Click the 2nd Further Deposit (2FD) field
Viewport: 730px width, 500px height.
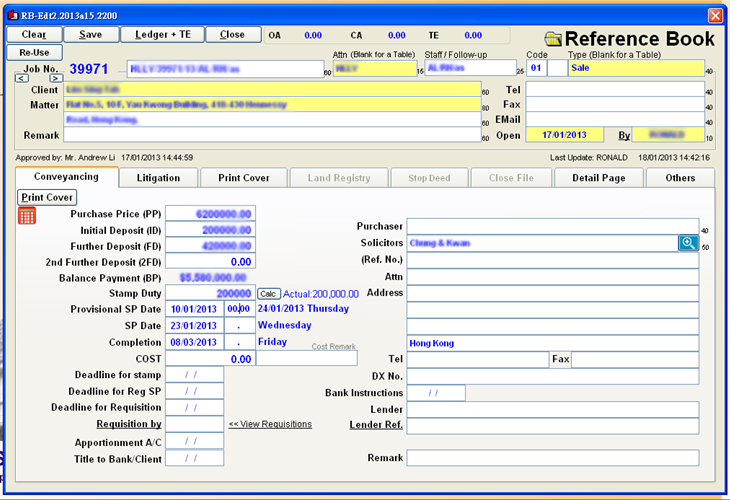210,262
